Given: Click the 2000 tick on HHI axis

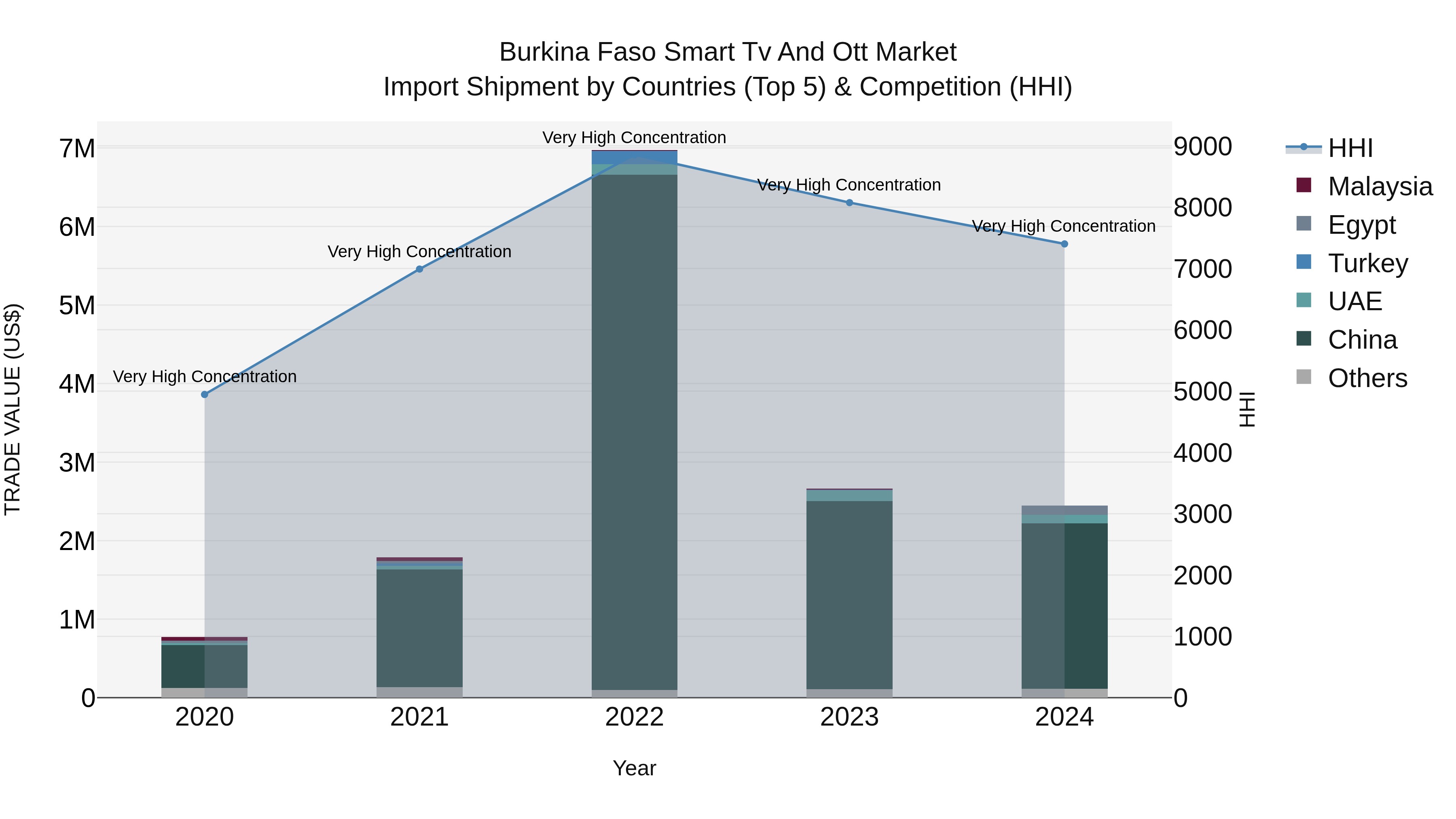Looking at the screenshot, I should point(1203,576).
